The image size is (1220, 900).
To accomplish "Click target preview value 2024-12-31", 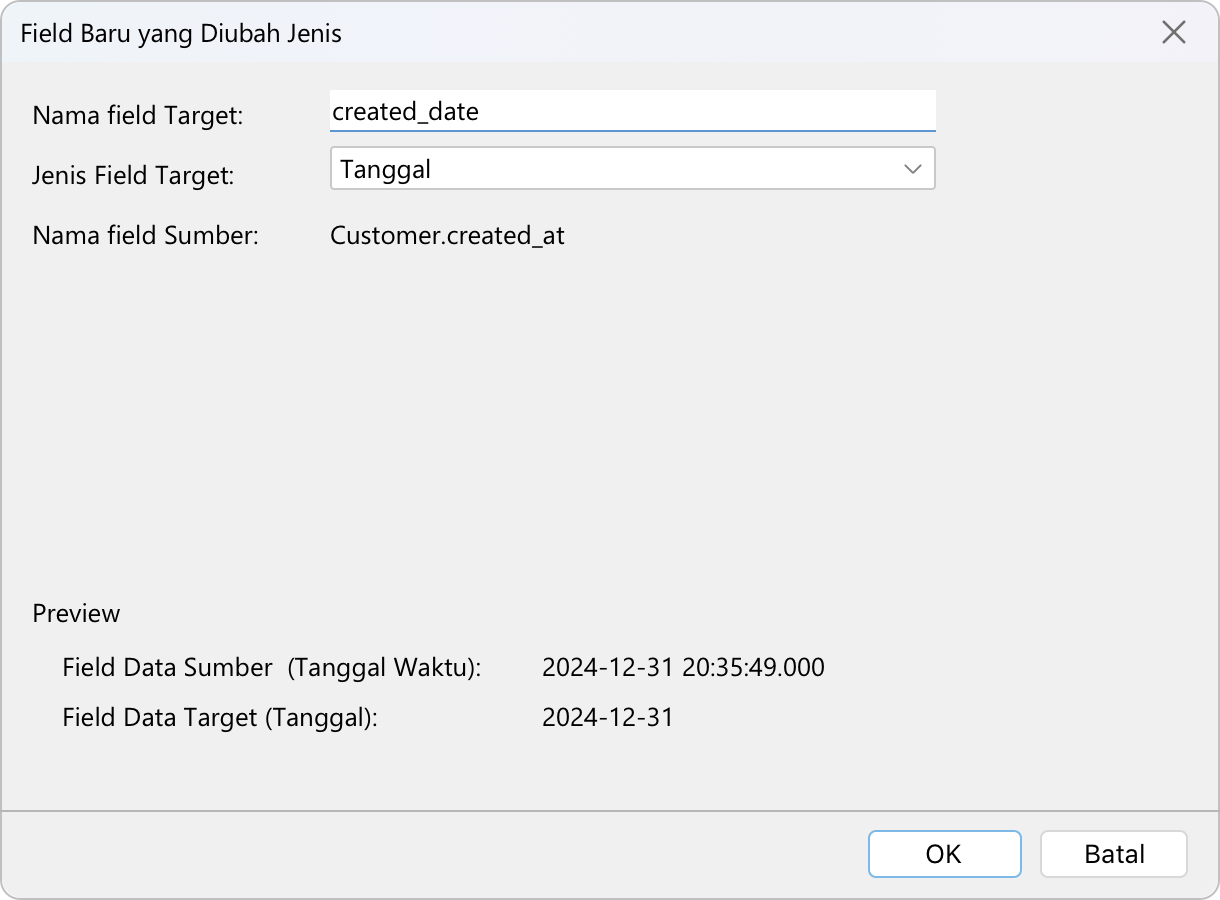I will (x=607, y=717).
